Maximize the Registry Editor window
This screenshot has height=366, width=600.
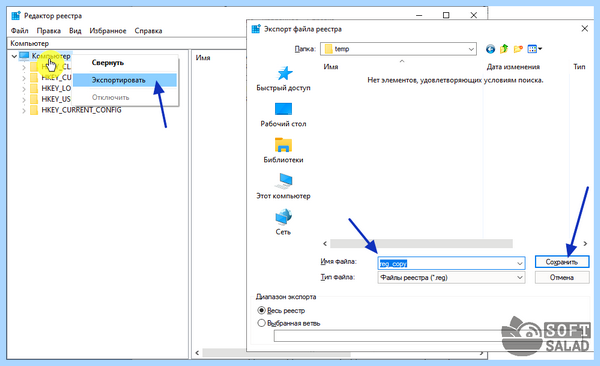click(x=446, y=15)
